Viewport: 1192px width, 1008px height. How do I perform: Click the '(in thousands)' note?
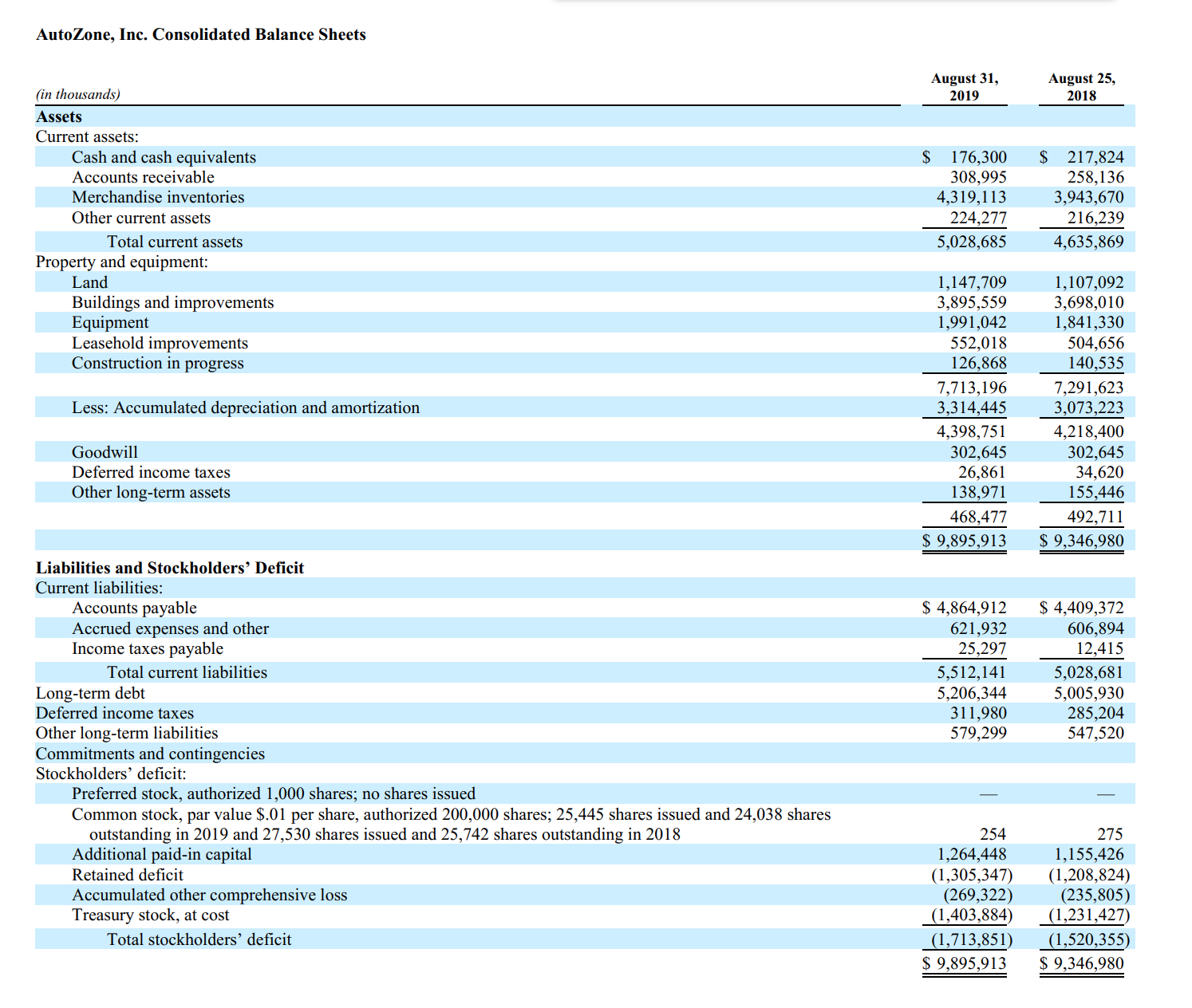78,94
